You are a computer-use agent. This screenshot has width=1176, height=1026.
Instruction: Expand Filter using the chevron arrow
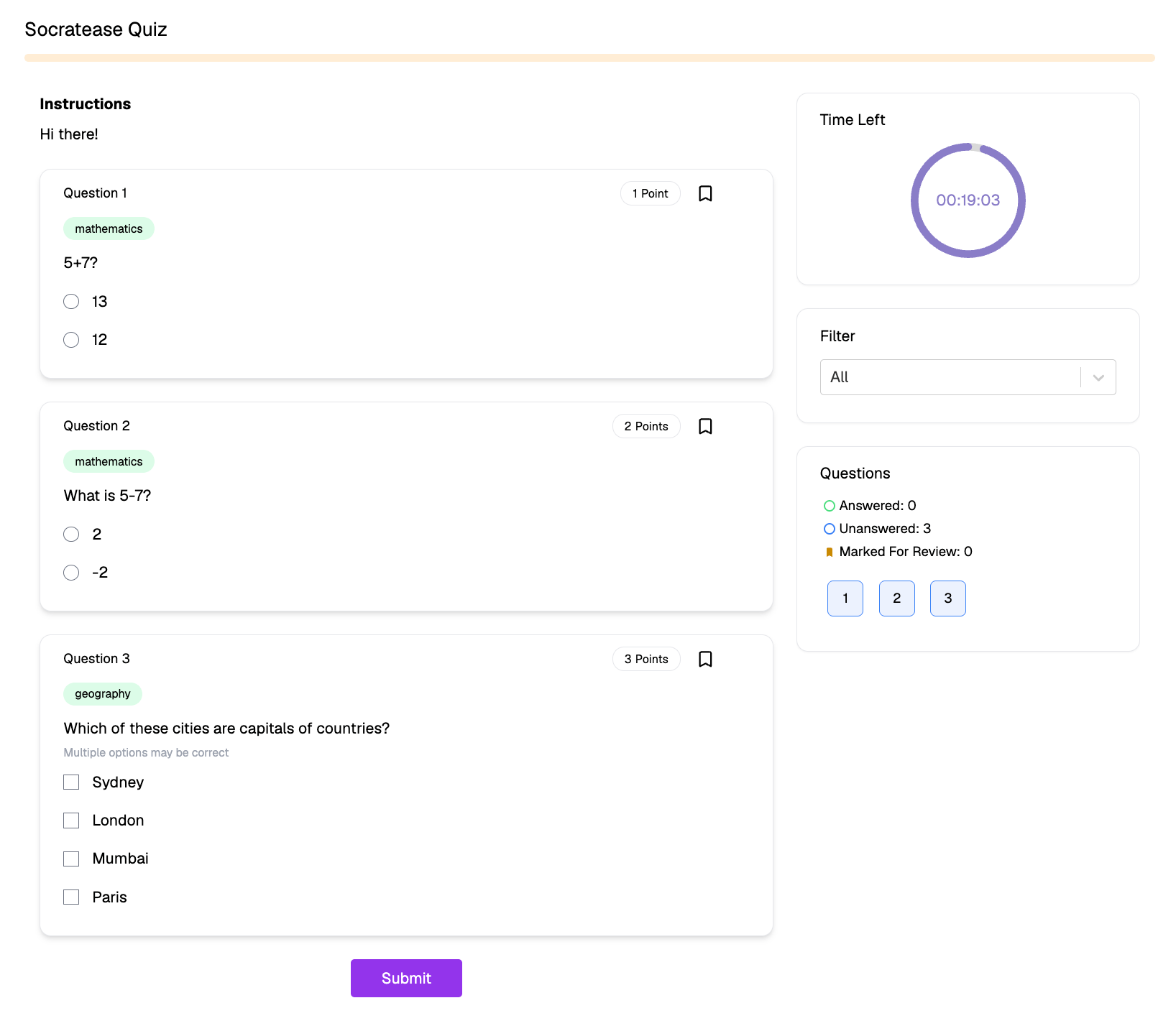(x=1098, y=377)
